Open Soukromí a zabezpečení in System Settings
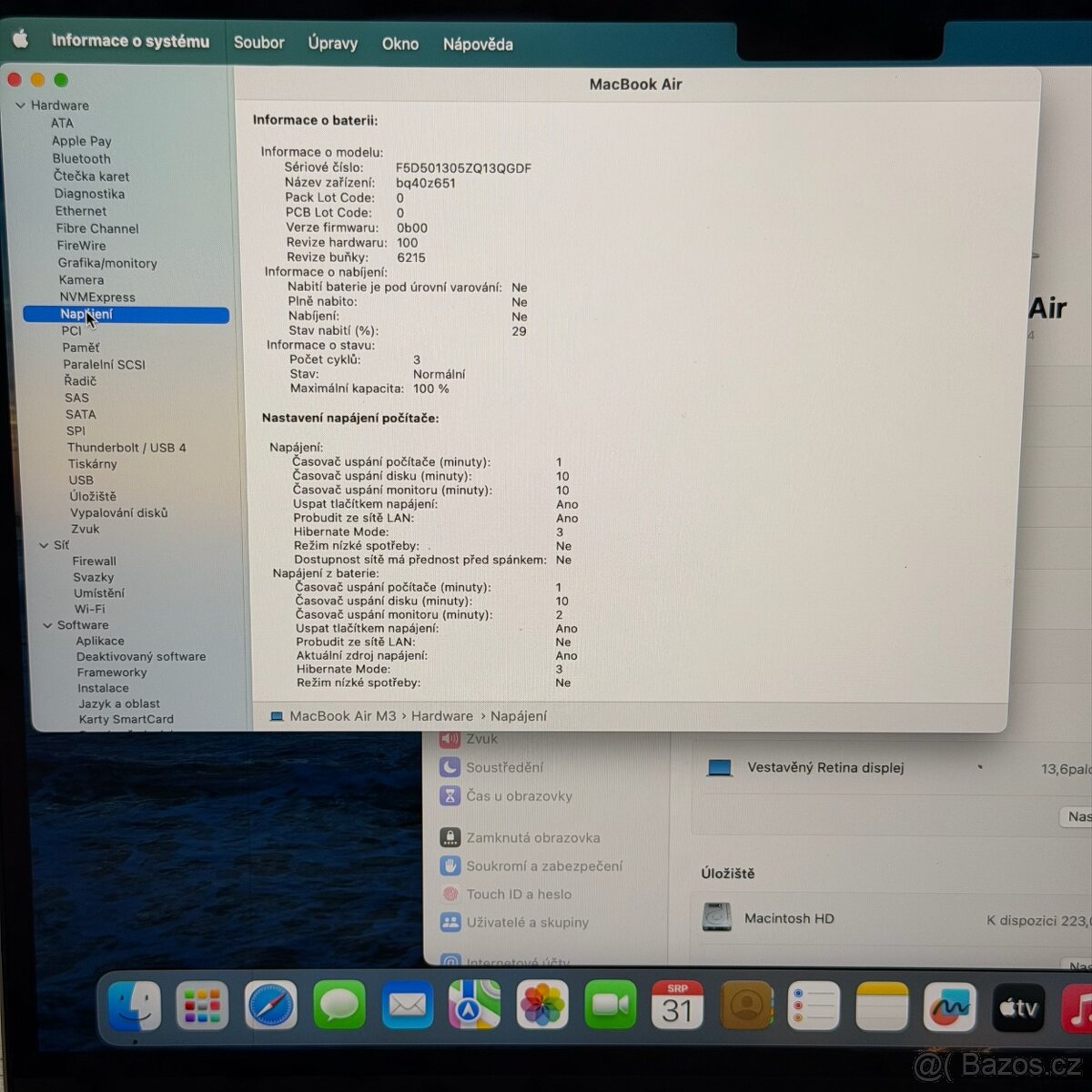 (531, 865)
